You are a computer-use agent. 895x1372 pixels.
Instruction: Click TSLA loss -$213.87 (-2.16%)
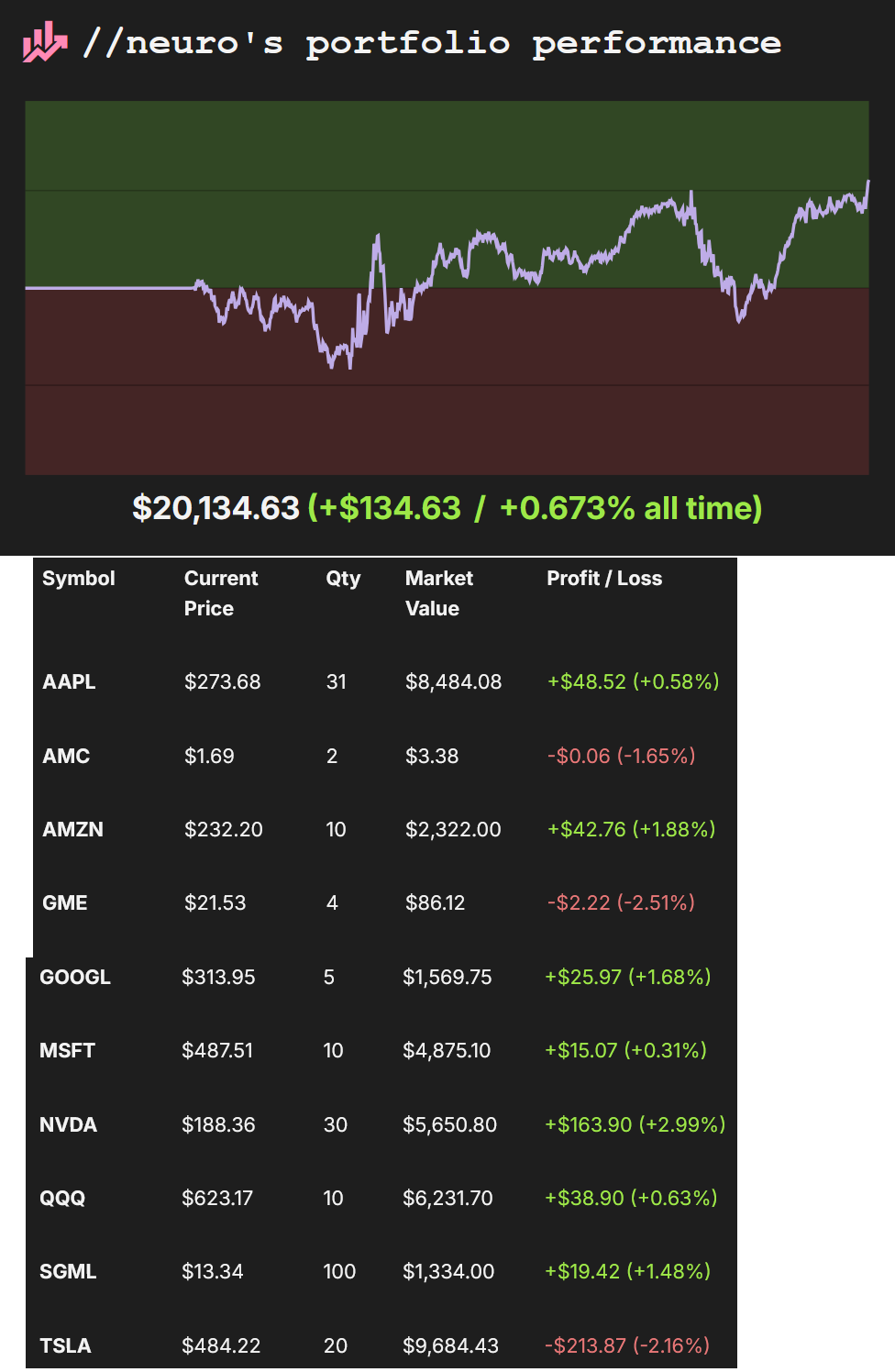pyautogui.click(x=627, y=1346)
